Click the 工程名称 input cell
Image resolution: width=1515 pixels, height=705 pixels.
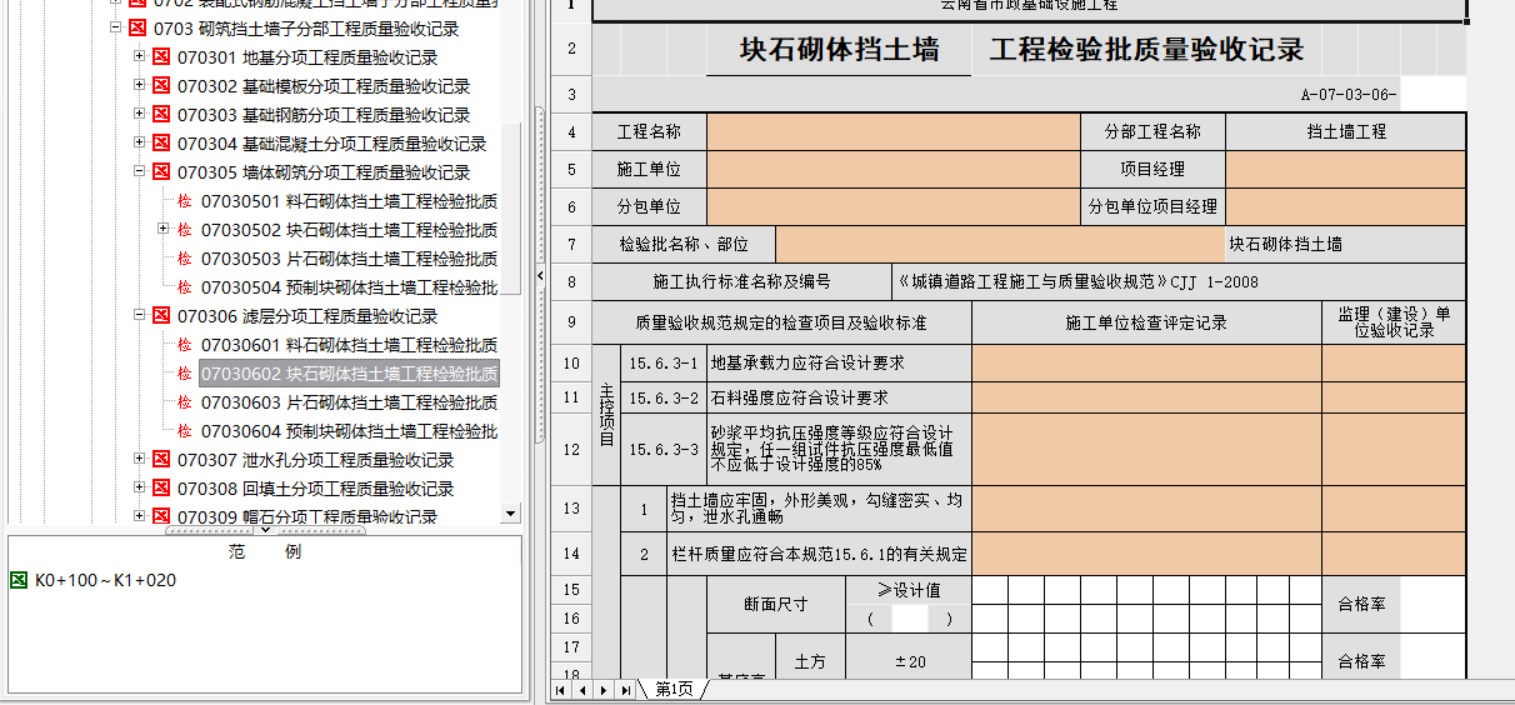coord(892,132)
